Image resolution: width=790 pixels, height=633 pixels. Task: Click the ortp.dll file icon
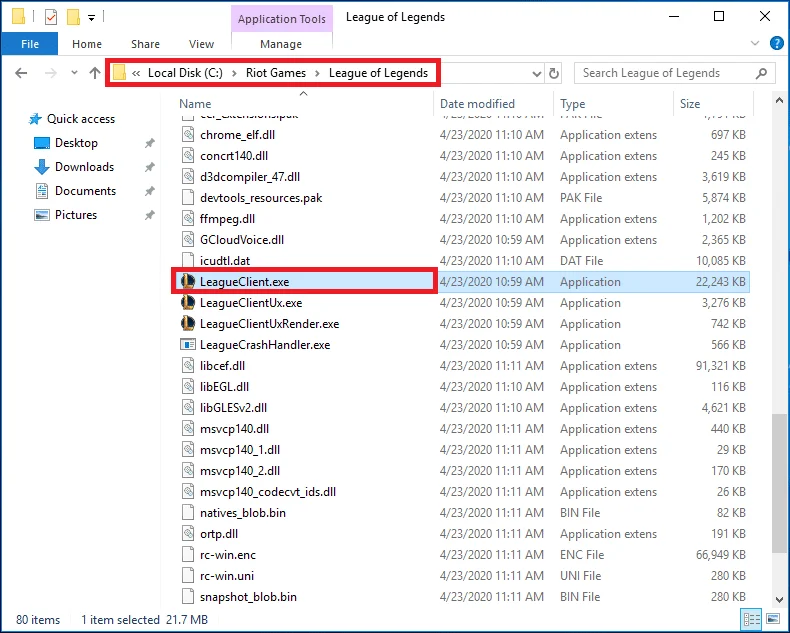pyautogui.click(x=188, y=534)
